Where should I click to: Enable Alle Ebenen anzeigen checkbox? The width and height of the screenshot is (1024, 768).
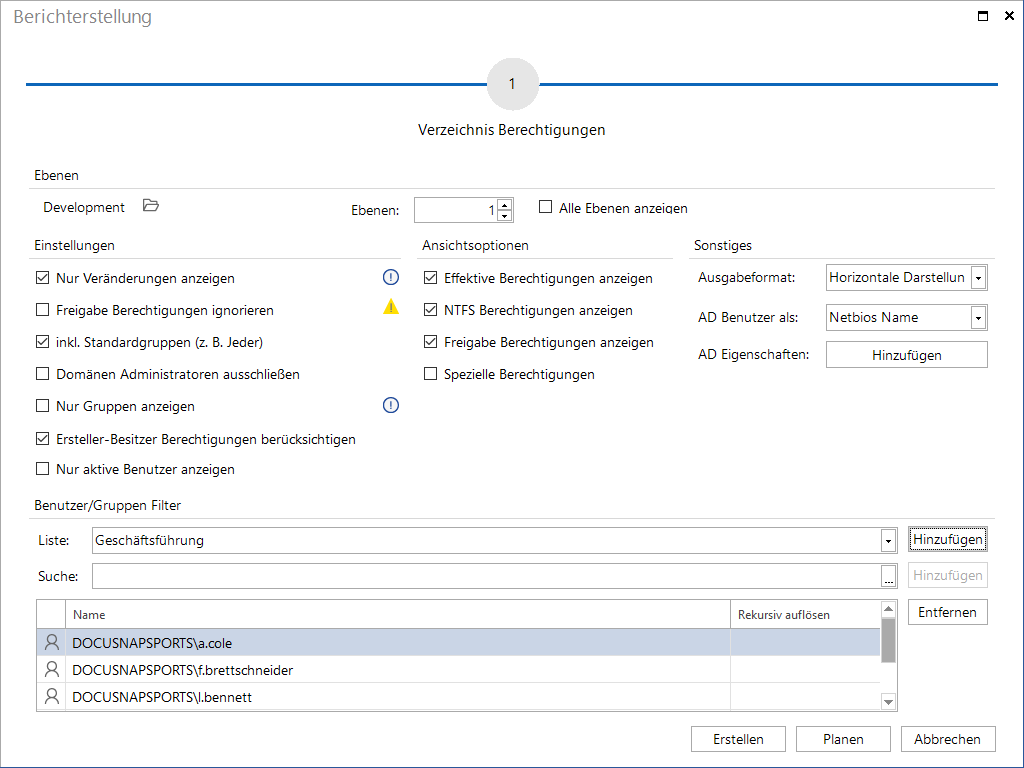pos(545,207)
